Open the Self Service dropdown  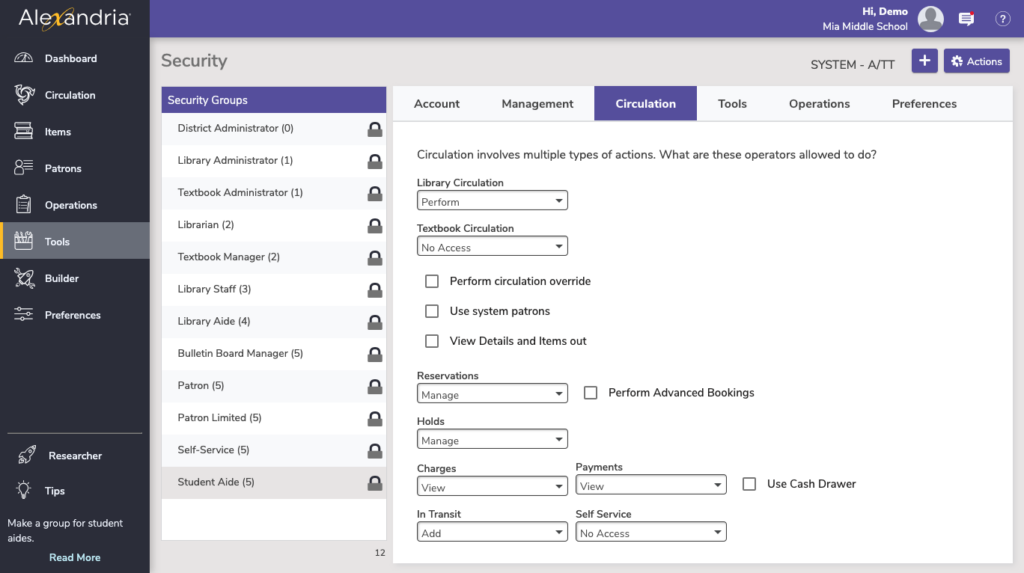tap(651, 533)
